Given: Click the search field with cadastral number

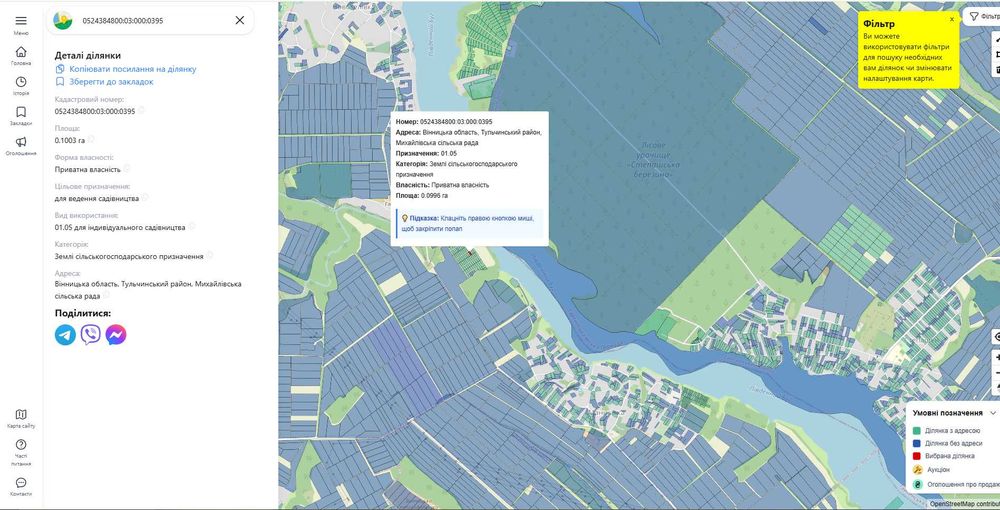Looking at the screenshot, I should coord(153,20).
